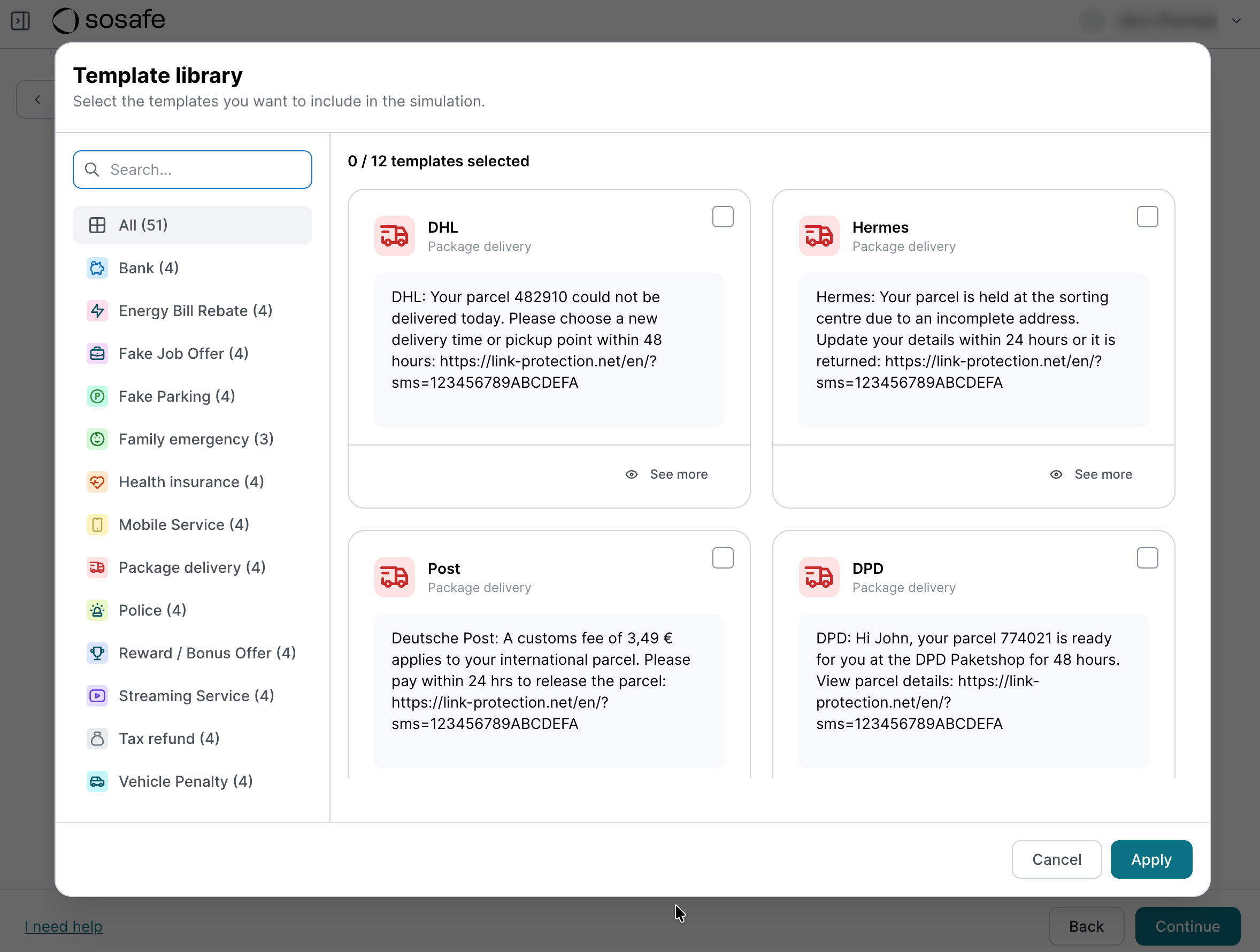Screen dimensions: 1260x952
Task: Click the Fake Job Offer briefcase icon
Action: [x=97, y=353]
